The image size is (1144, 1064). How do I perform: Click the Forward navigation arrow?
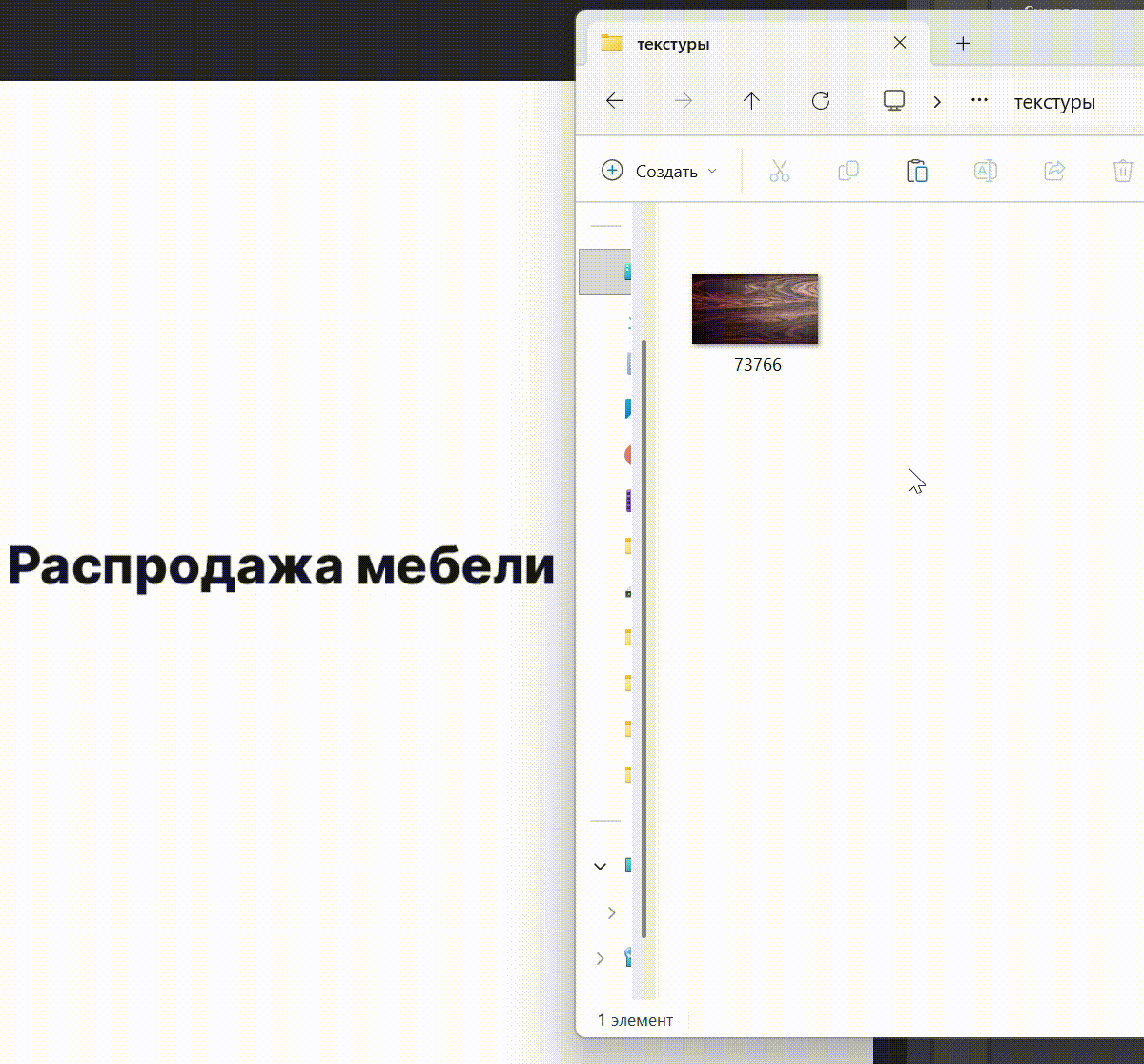click(x=684, y=101)
